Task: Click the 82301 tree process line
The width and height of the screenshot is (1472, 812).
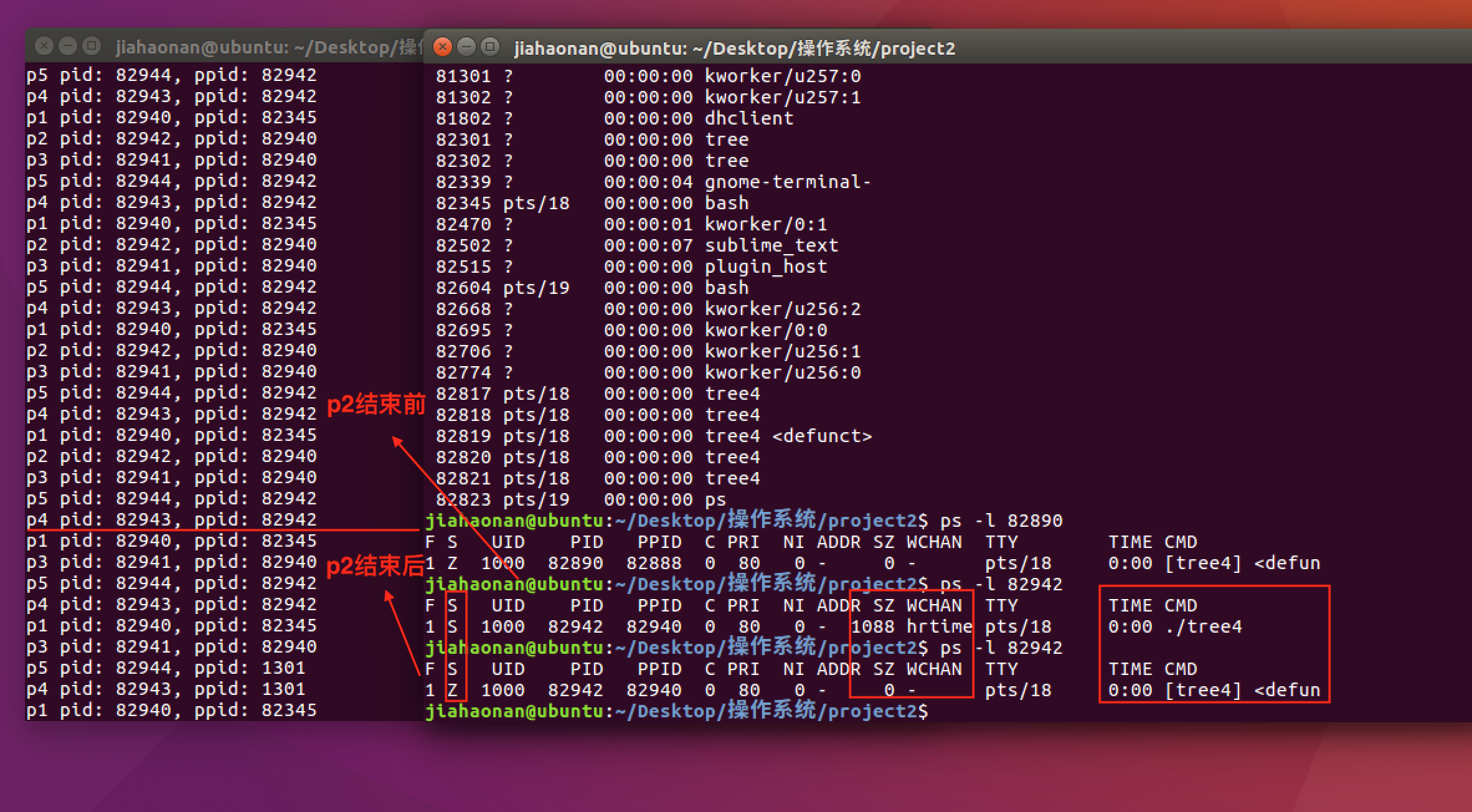Action: click(592, 139)
